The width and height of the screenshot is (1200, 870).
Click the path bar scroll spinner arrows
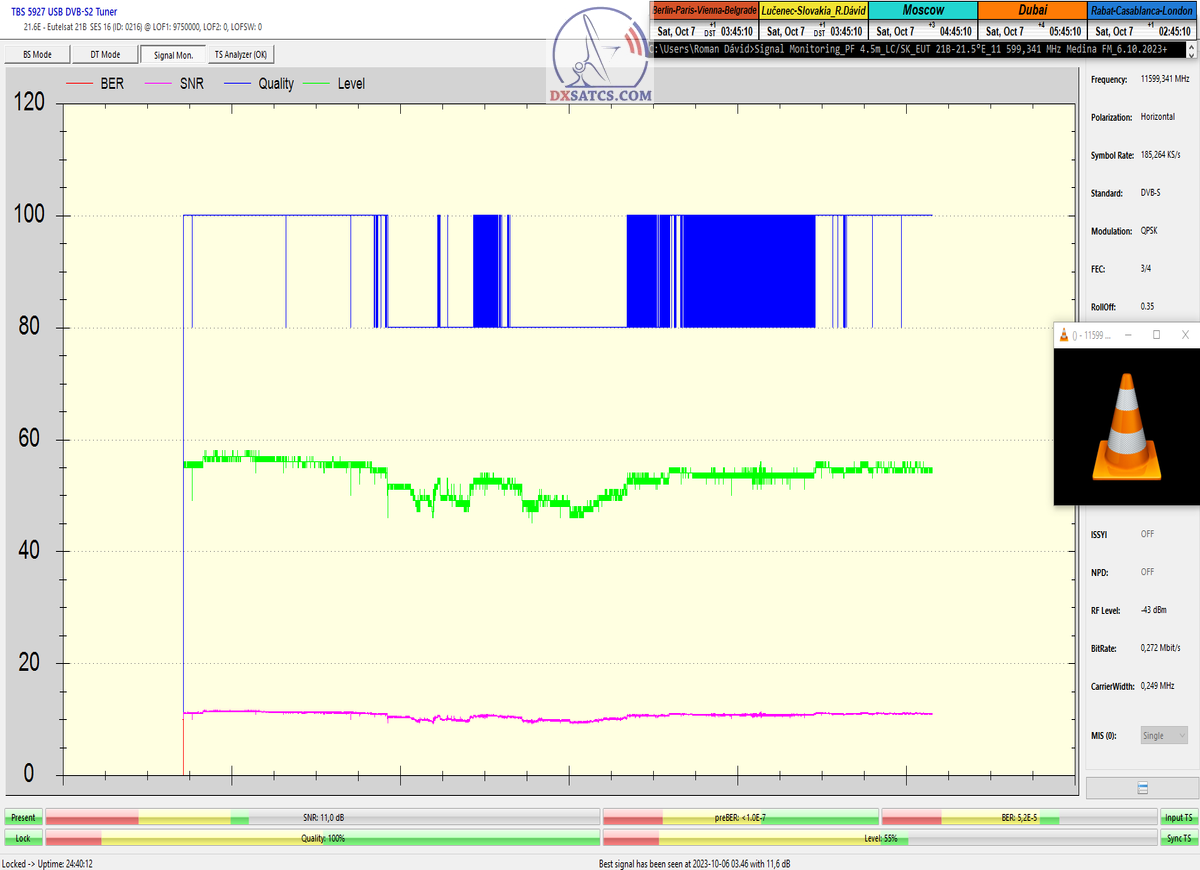tap(1191, 48)
